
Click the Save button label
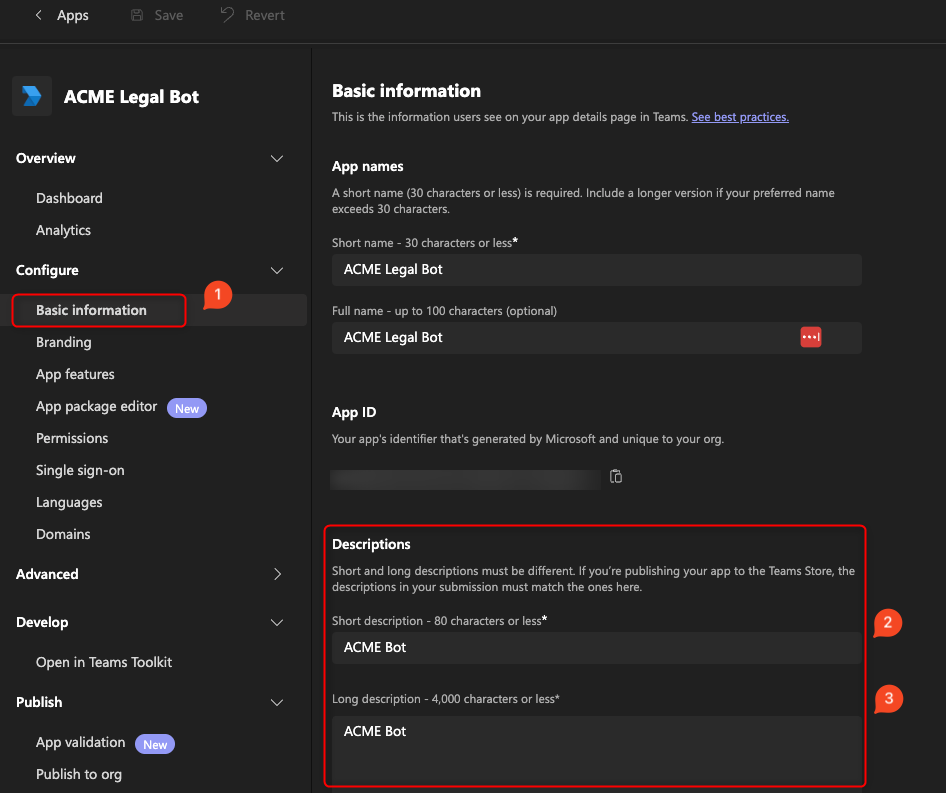(x=168, y=15)
